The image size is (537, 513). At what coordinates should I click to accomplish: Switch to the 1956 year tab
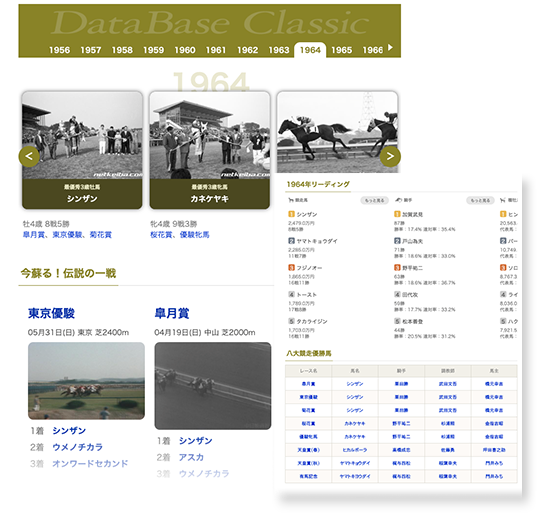tap(60, 50)
